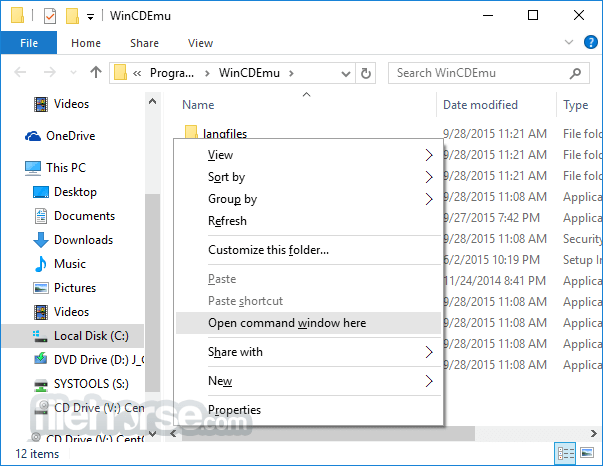
Task: Select Local Disk (C:) drive
Action: pos(73,336)
